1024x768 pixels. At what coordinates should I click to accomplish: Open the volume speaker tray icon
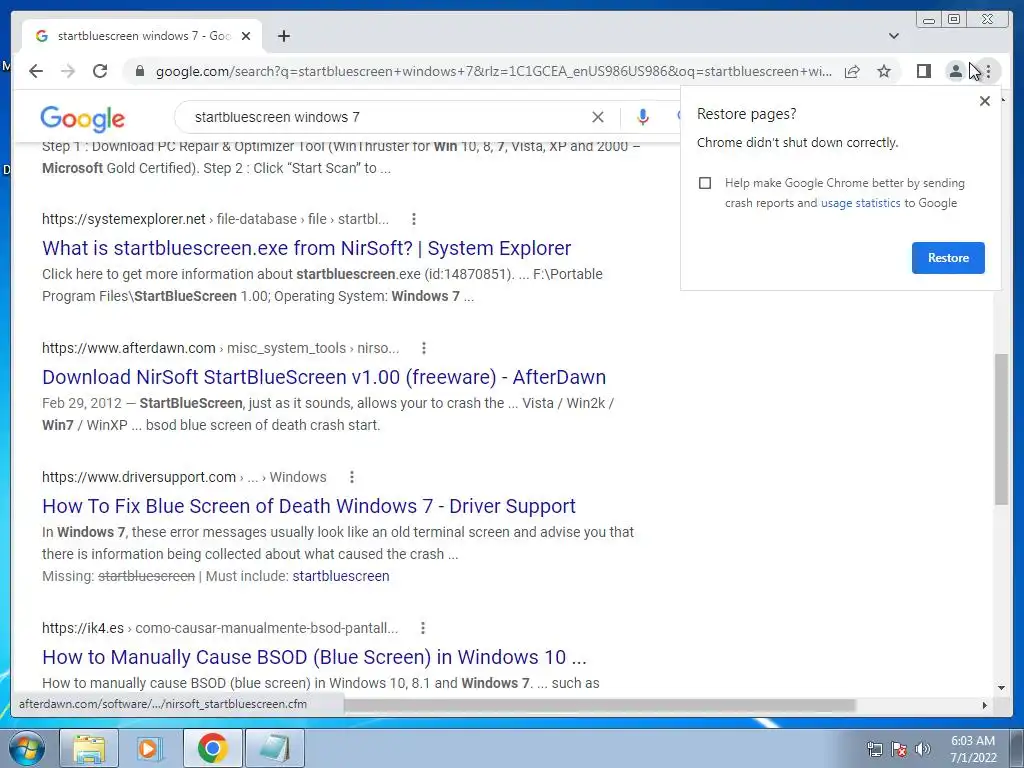[x=922, y=749]
